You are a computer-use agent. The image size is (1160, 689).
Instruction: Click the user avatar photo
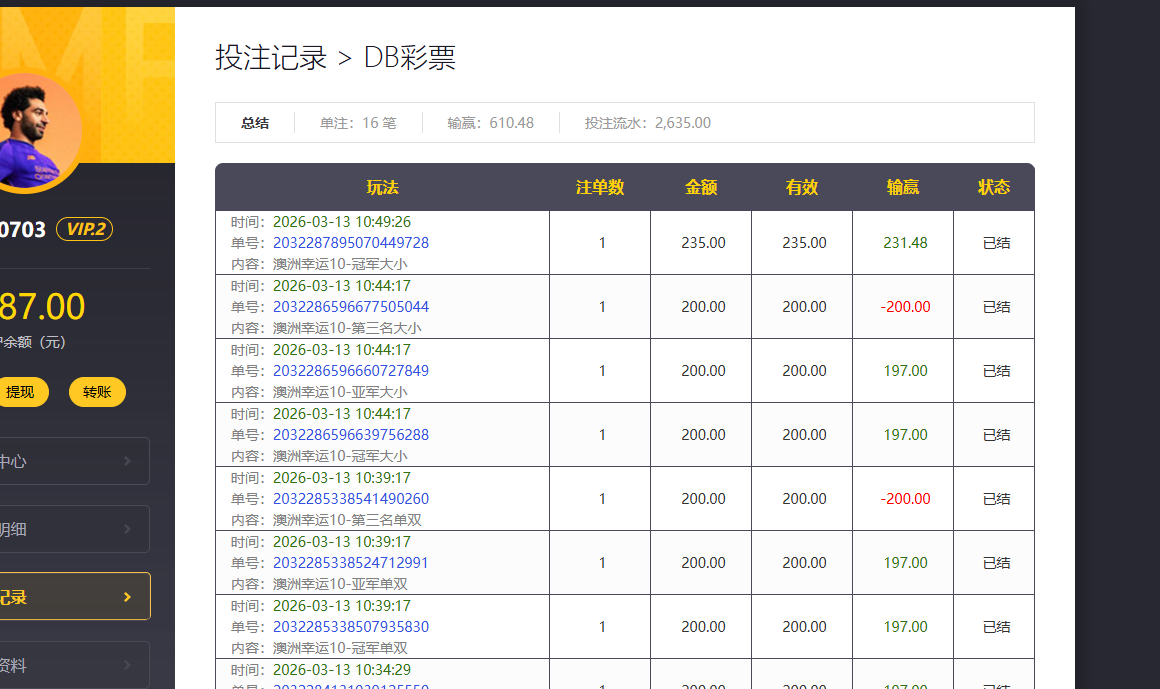tap(30, 130)
